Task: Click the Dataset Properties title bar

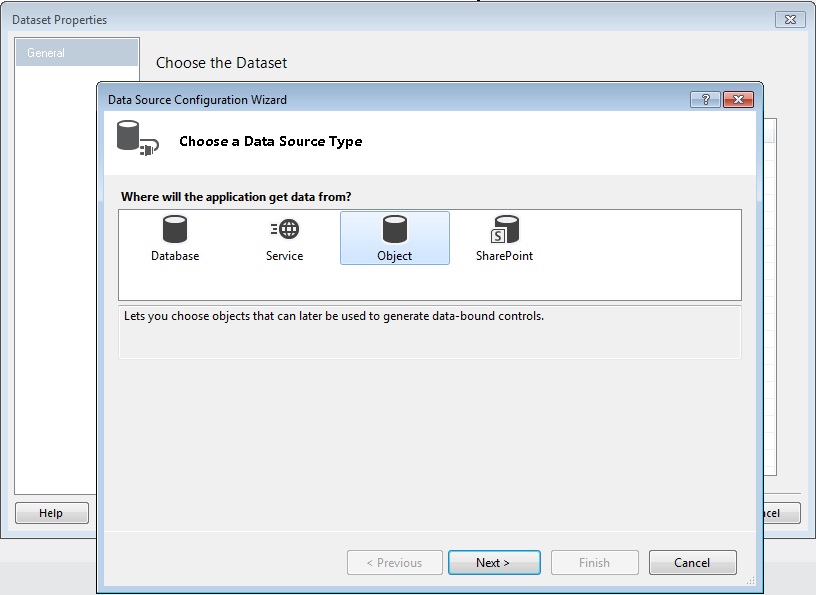Action: [400, 20]
